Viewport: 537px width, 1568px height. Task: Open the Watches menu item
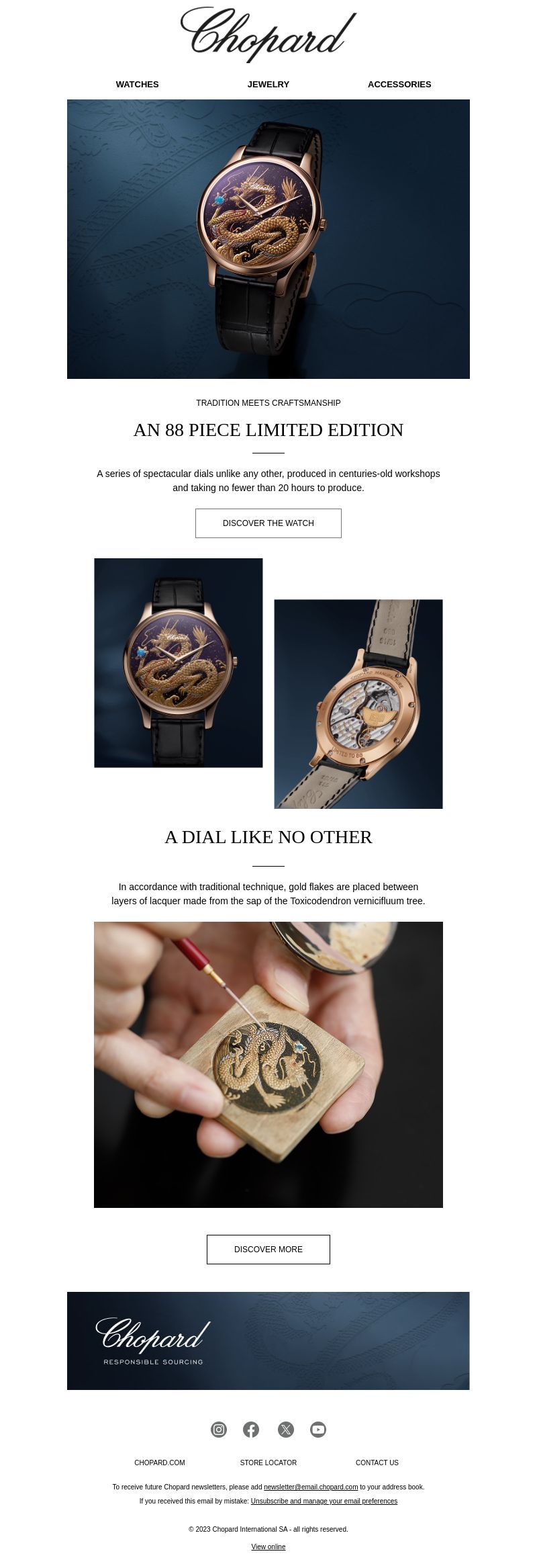(x=138, y=85)
